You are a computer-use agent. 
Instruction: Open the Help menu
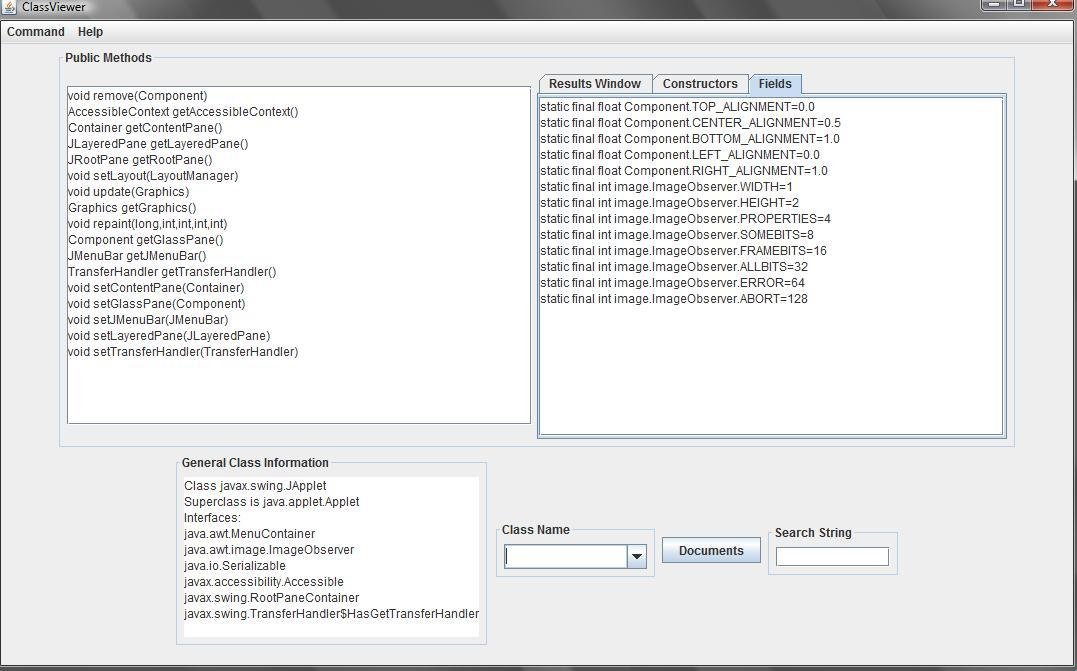point(90,31)
